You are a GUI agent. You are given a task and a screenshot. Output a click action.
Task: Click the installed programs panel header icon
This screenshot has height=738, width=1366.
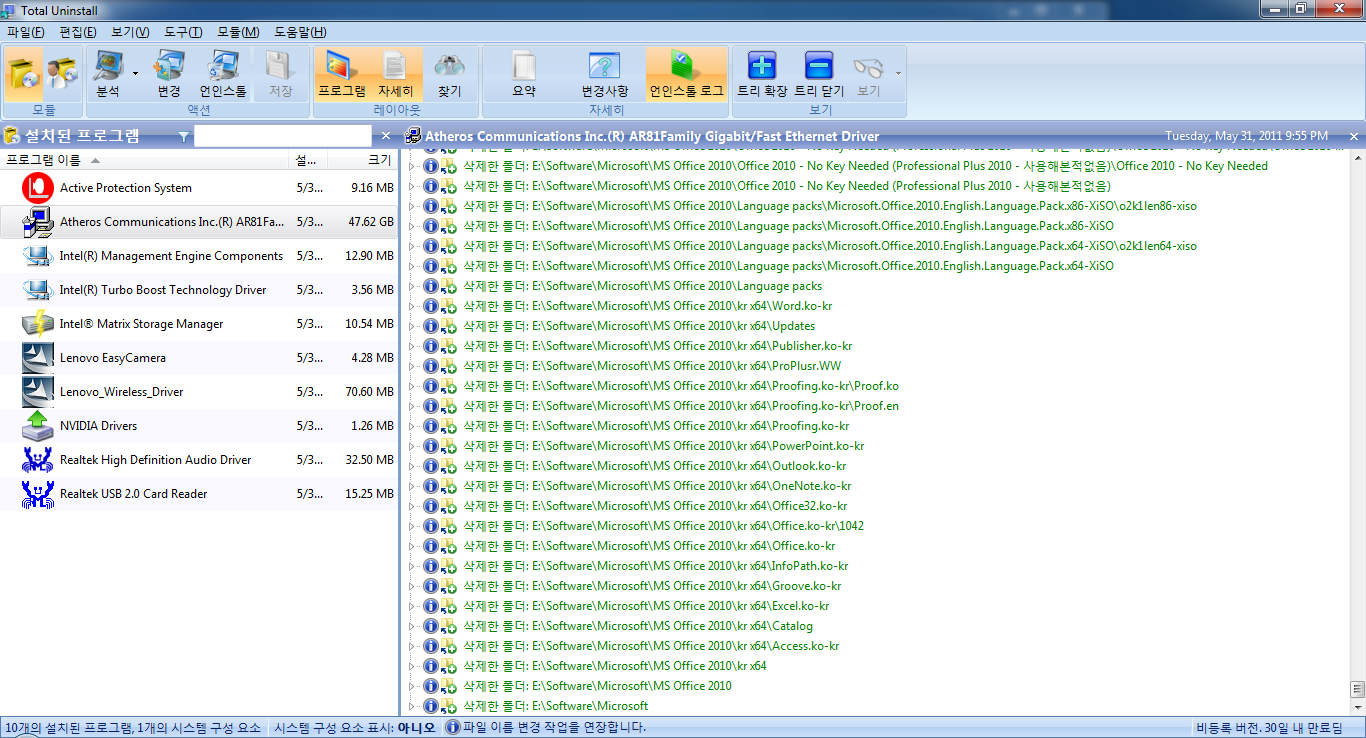pos(12,136)
